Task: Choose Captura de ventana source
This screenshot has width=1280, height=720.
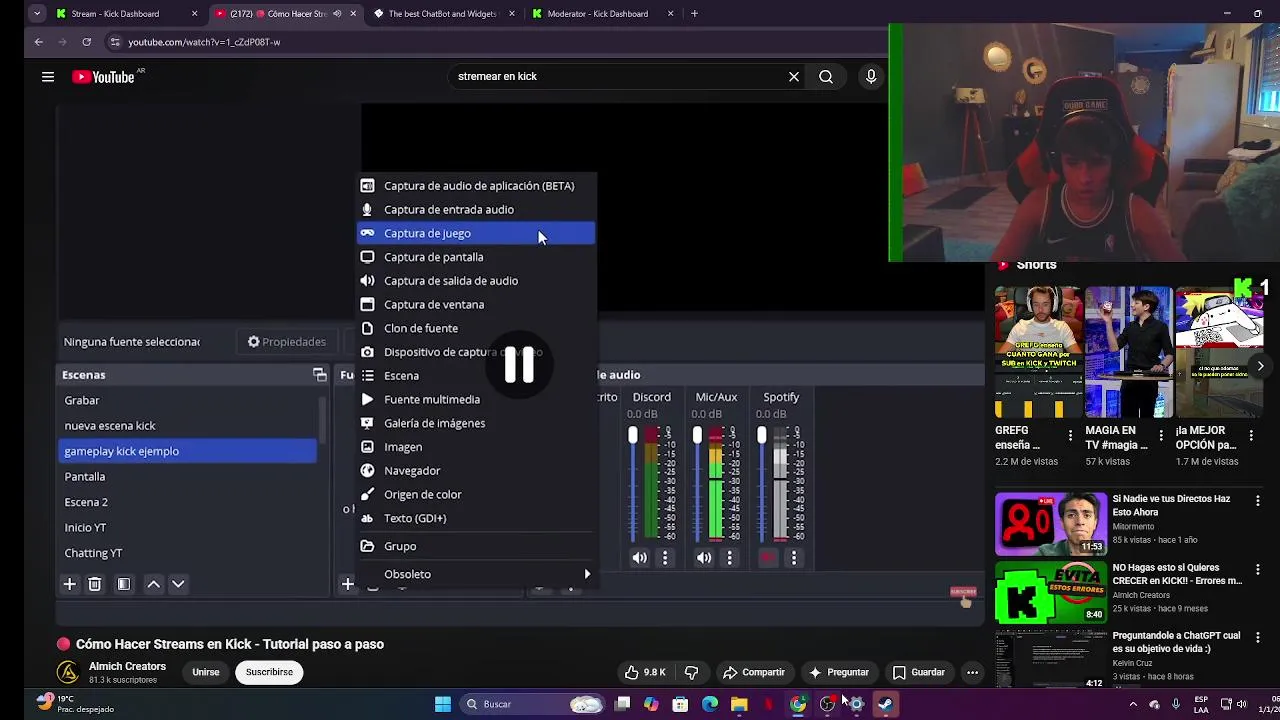Action: tap(477, 304)
